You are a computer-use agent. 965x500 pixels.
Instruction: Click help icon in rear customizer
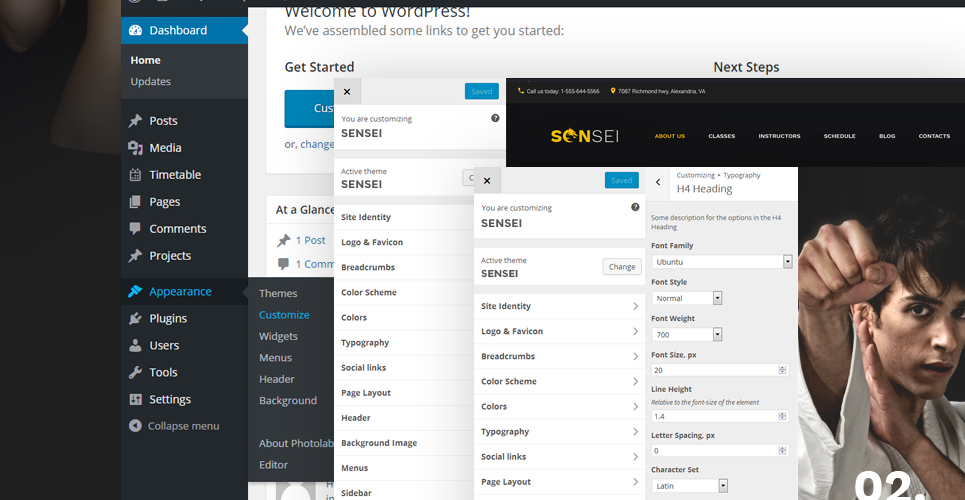(495, 118)
